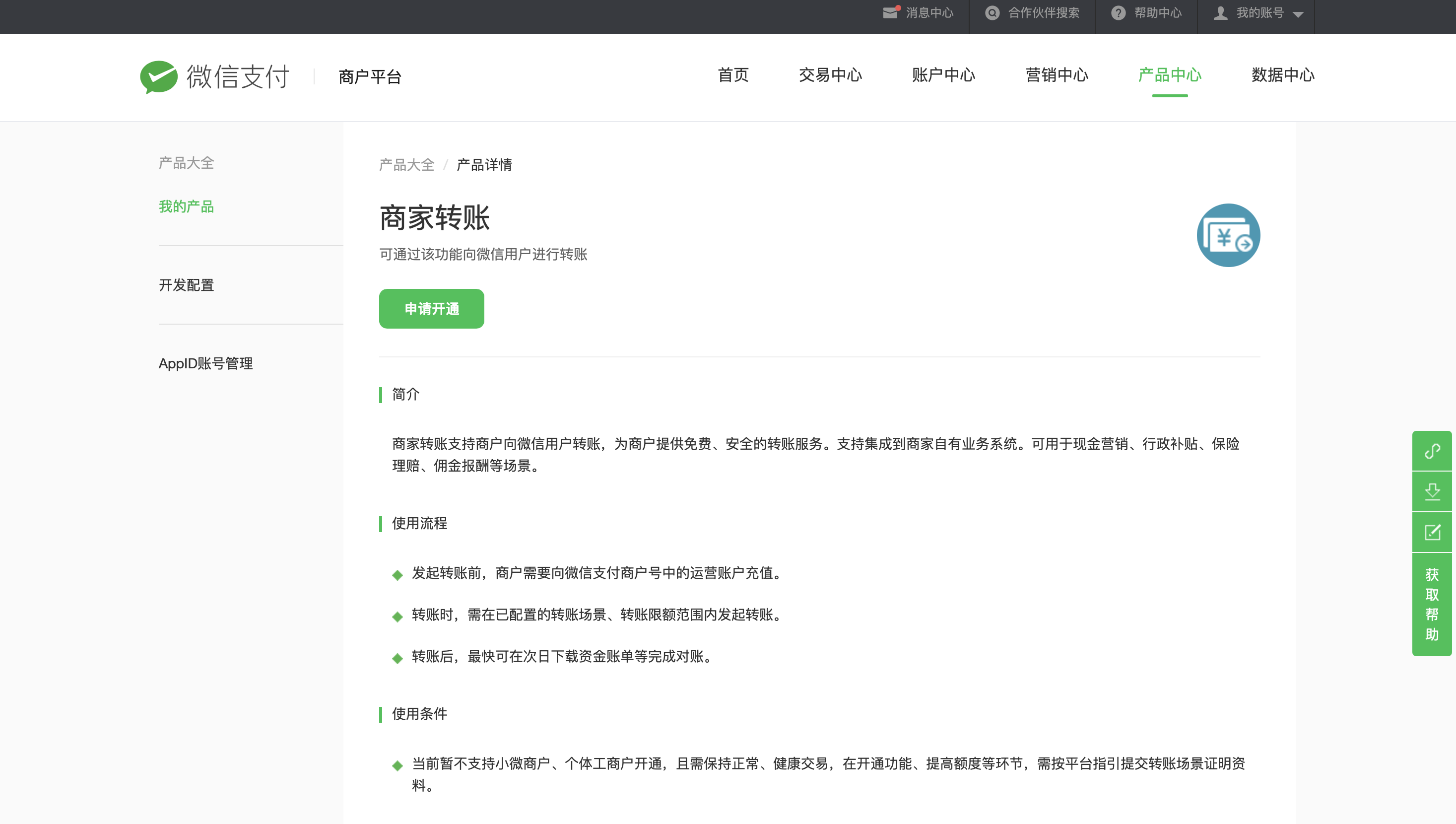Expand the 我的账号 dropdown arrow
The width and height of the screenshot is (1456, 824).
click(1298, 14)
